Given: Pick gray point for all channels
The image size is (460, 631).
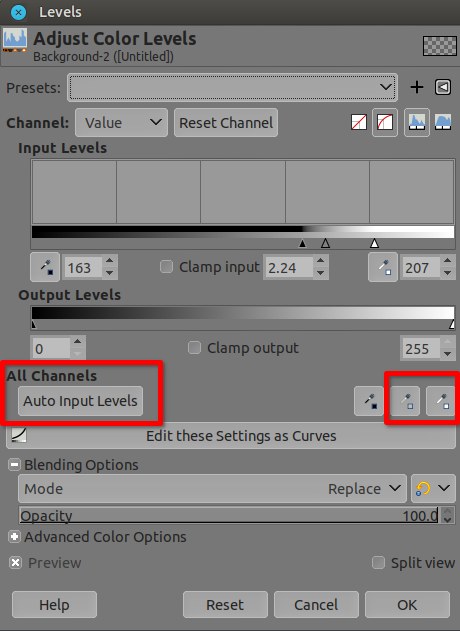Looking at the screenshot, I should click(405, 401).
